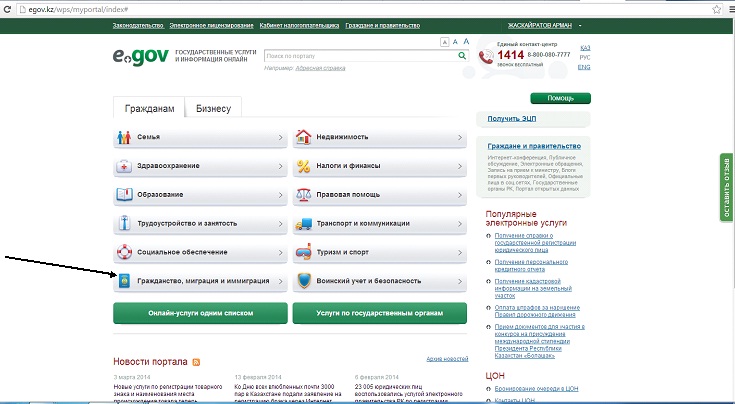The width and height of the screenshot is (735, 404).
Task: Click the medical kit icon for Здравоохранение
Action: [124, 166]
